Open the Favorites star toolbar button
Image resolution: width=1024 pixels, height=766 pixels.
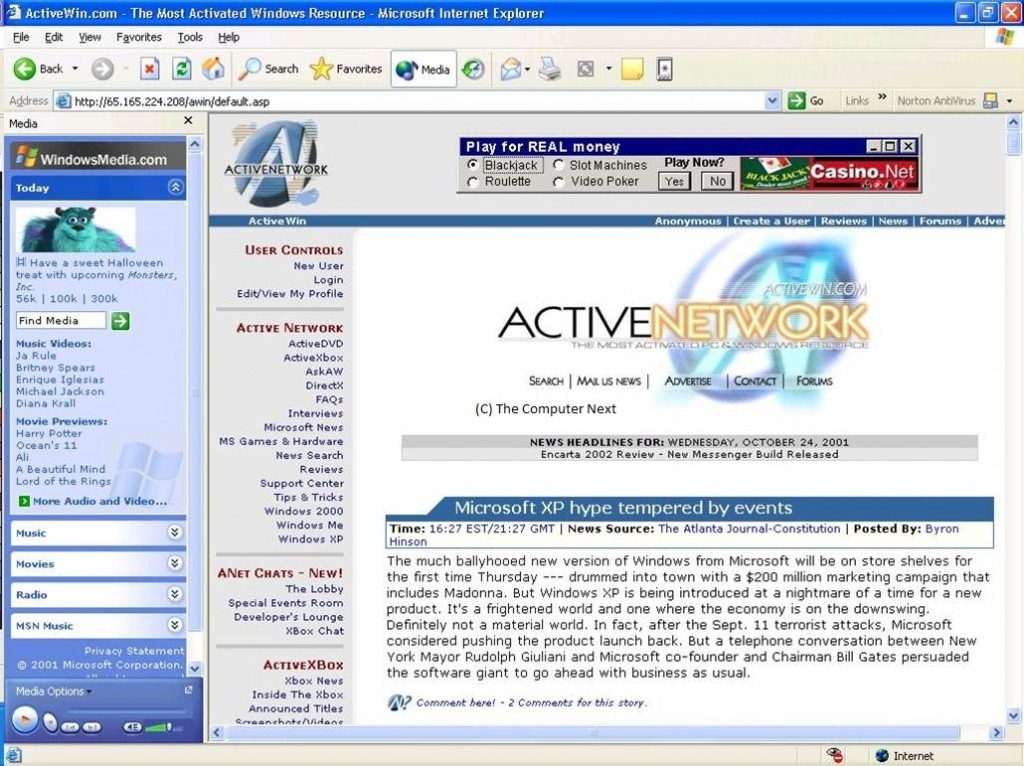[x=346, y=69]
